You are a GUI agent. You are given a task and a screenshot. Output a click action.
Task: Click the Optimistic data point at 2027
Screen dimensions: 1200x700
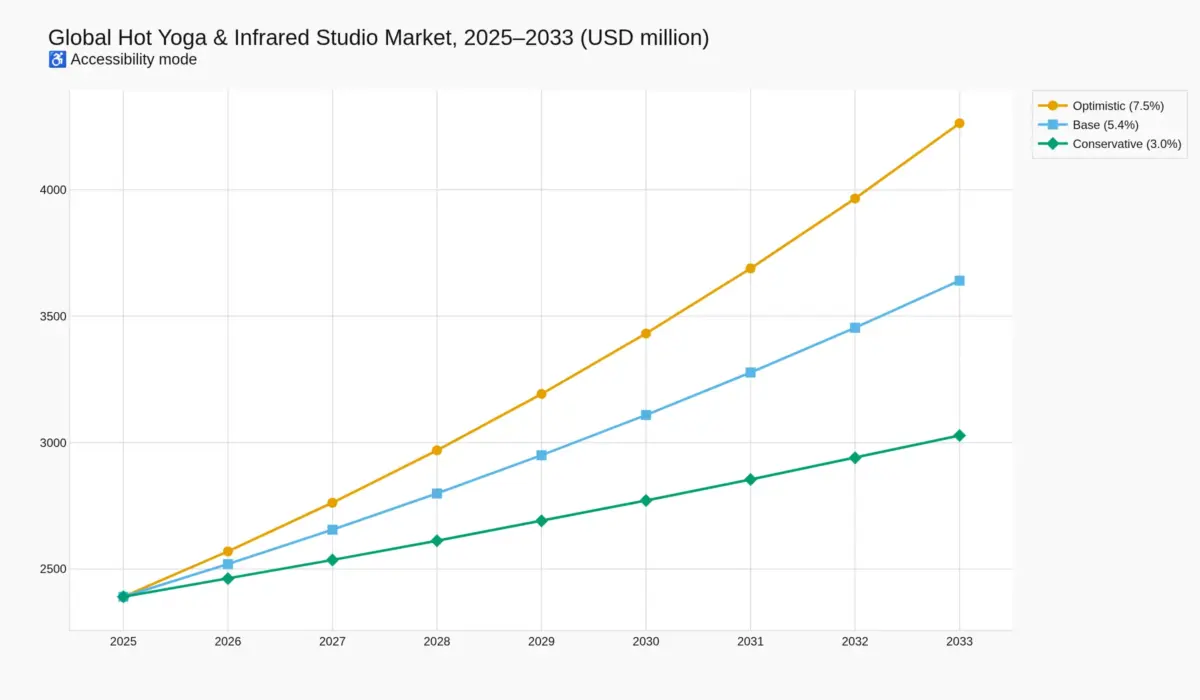tap(332, 502)
